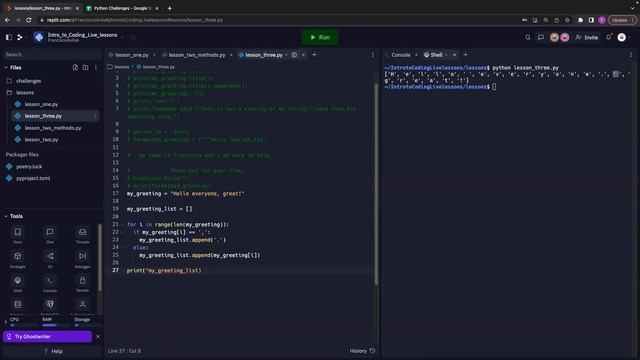Open a new browser tab

[x=169, y=8]
